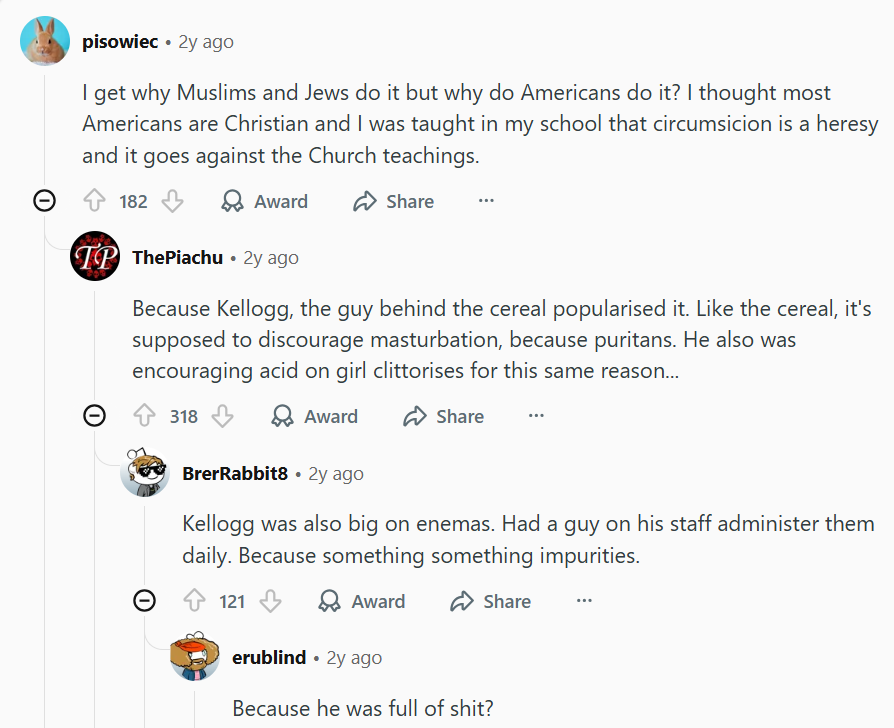Click ThePiachu's red avatar image

[95, 257]
